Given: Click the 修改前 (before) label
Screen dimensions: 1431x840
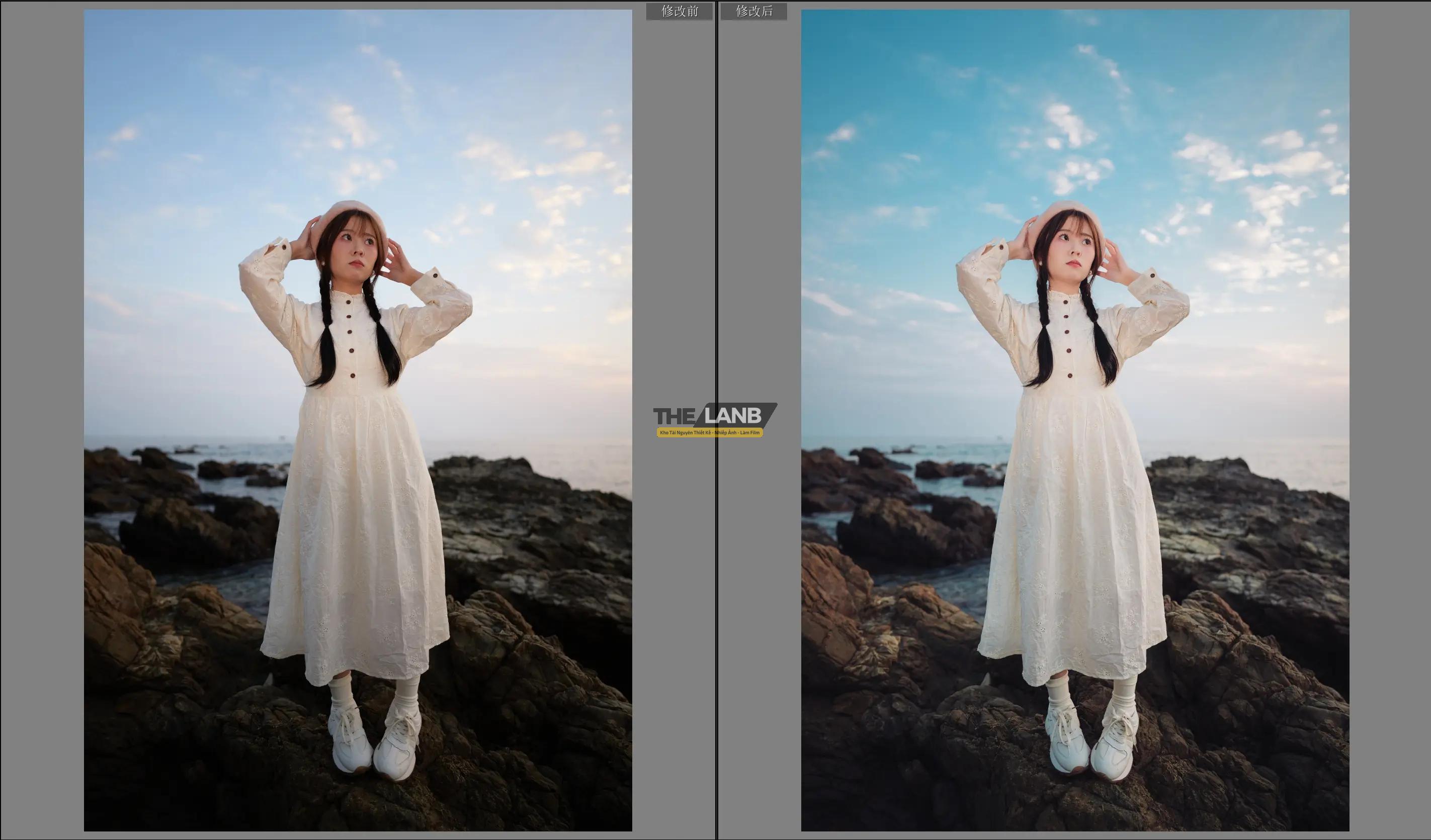Looking at the screenshot, I should point(679,12).
